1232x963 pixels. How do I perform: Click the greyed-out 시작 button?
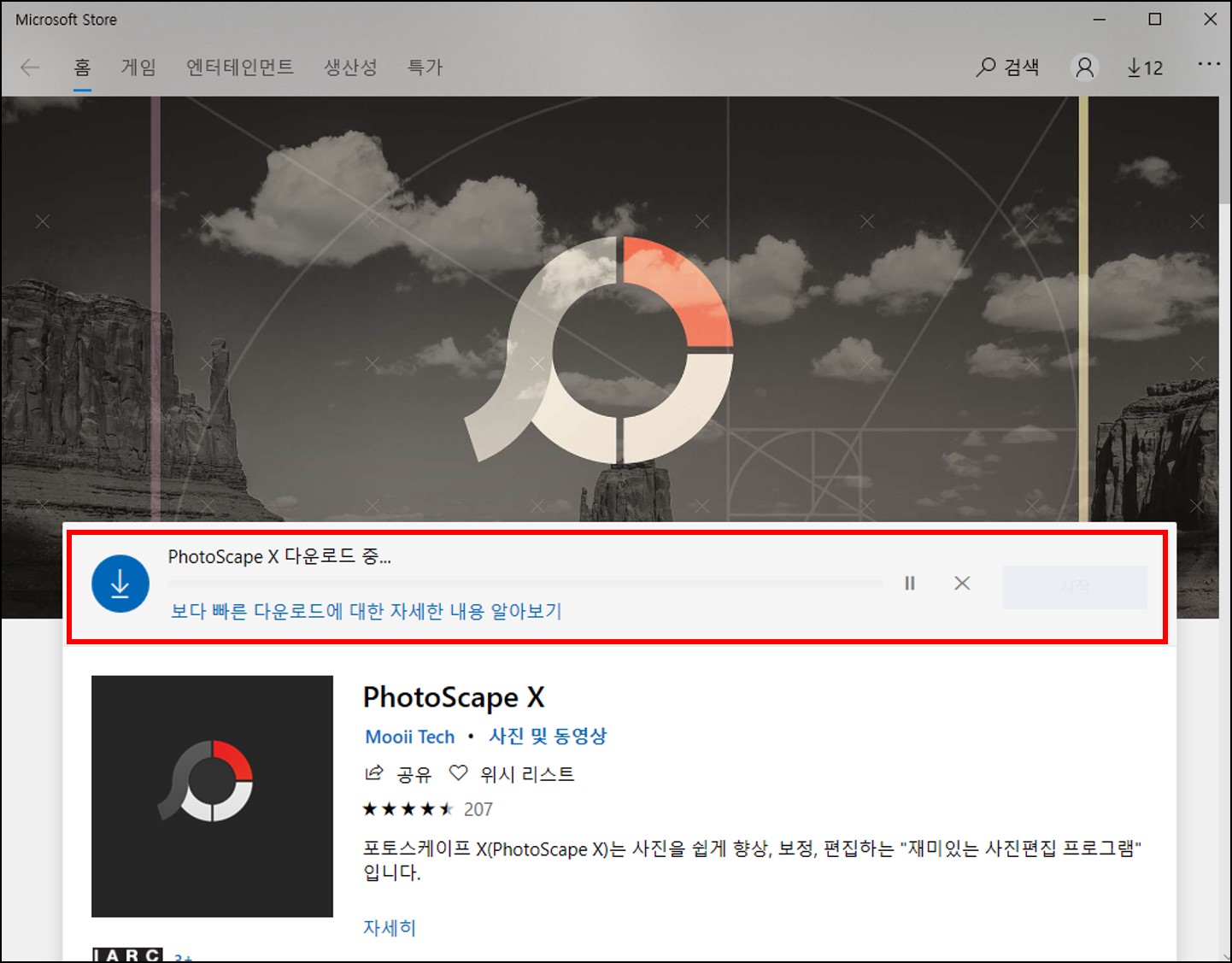pos(1075,586)
